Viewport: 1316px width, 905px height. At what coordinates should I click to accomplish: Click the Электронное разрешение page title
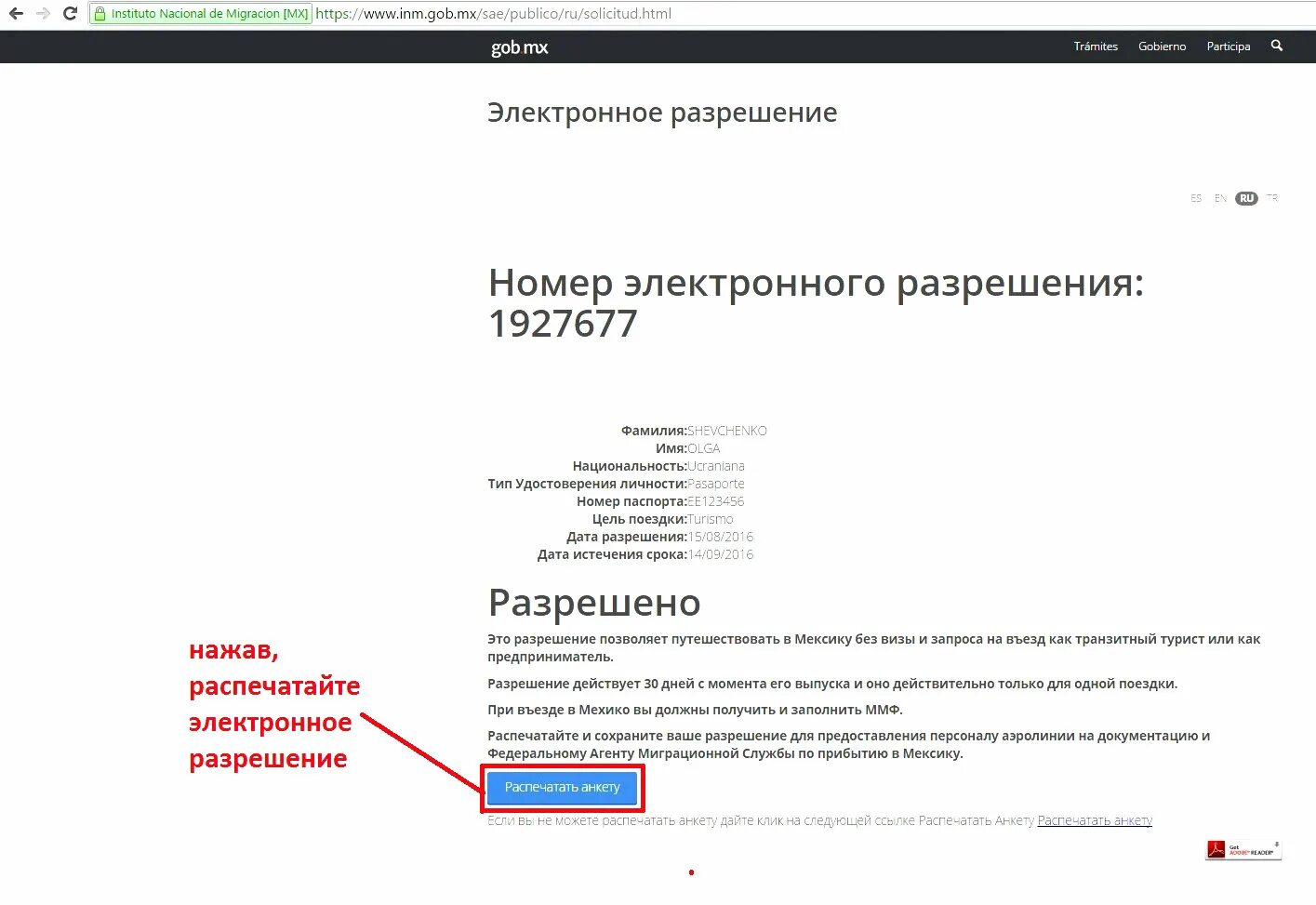pyautogui.click(x=662, y=113)
